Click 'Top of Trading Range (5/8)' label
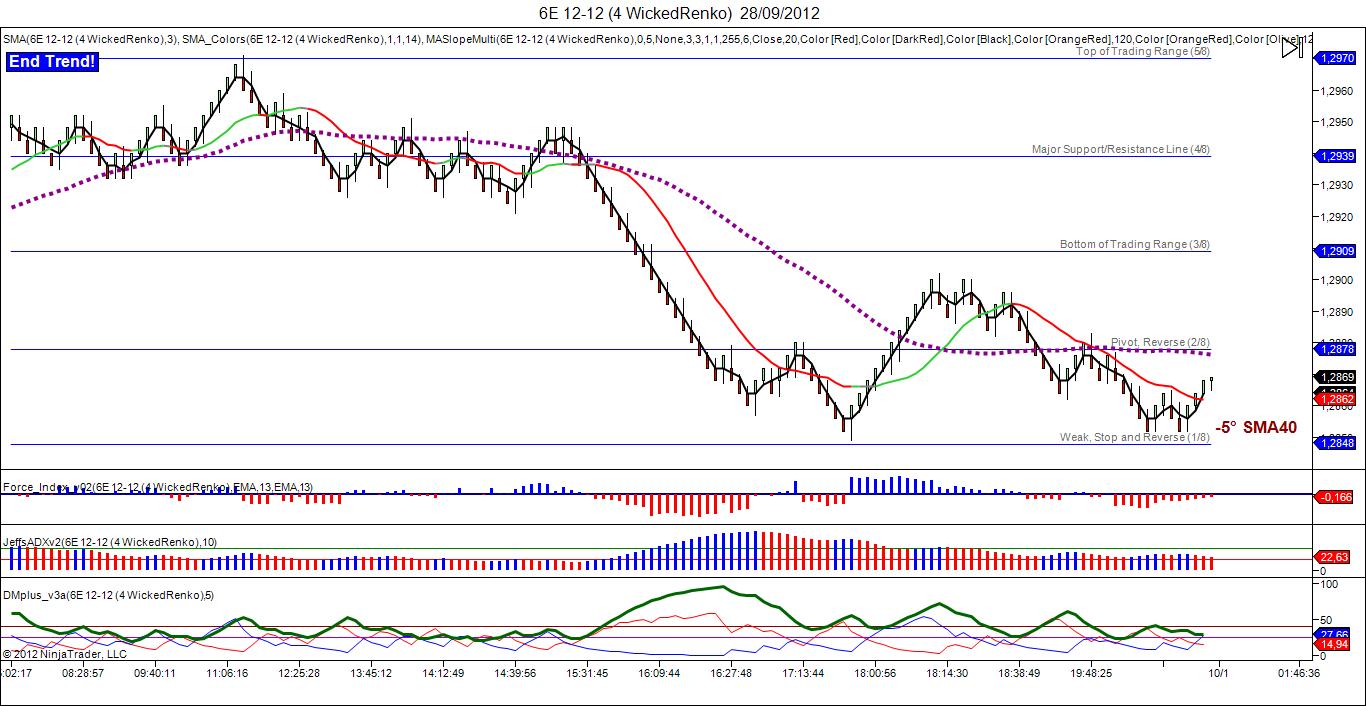This screenshot has height=706, width=1366. tap(1143, 51)
